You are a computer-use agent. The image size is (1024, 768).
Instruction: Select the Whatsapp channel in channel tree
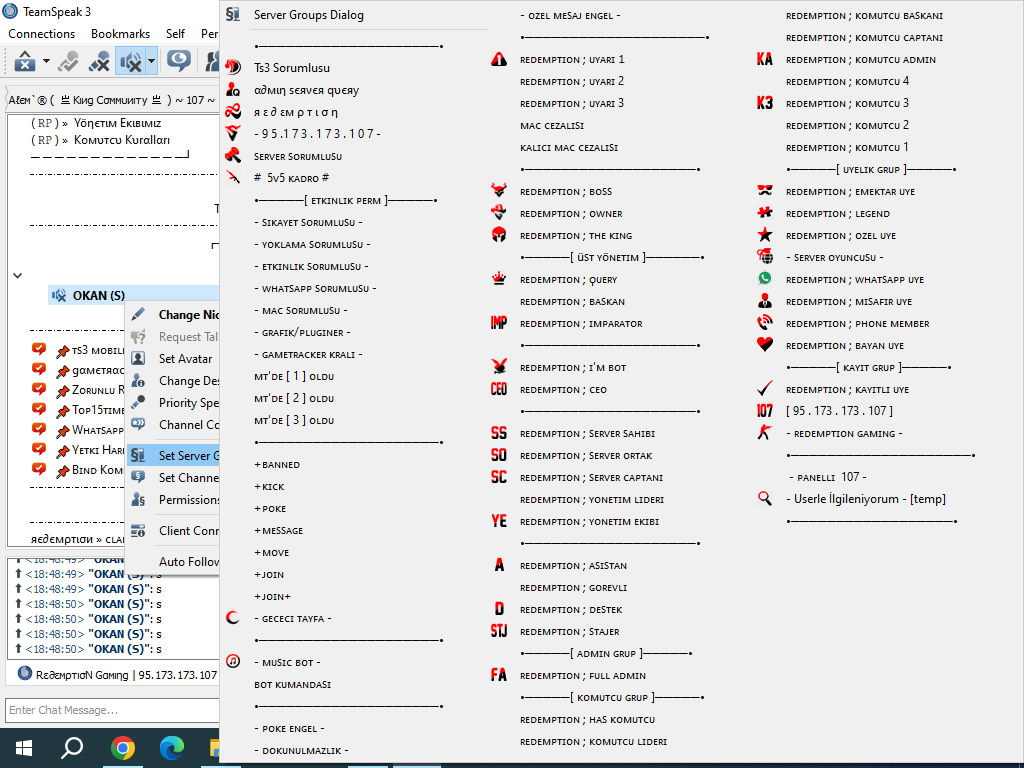coord(97,430)
